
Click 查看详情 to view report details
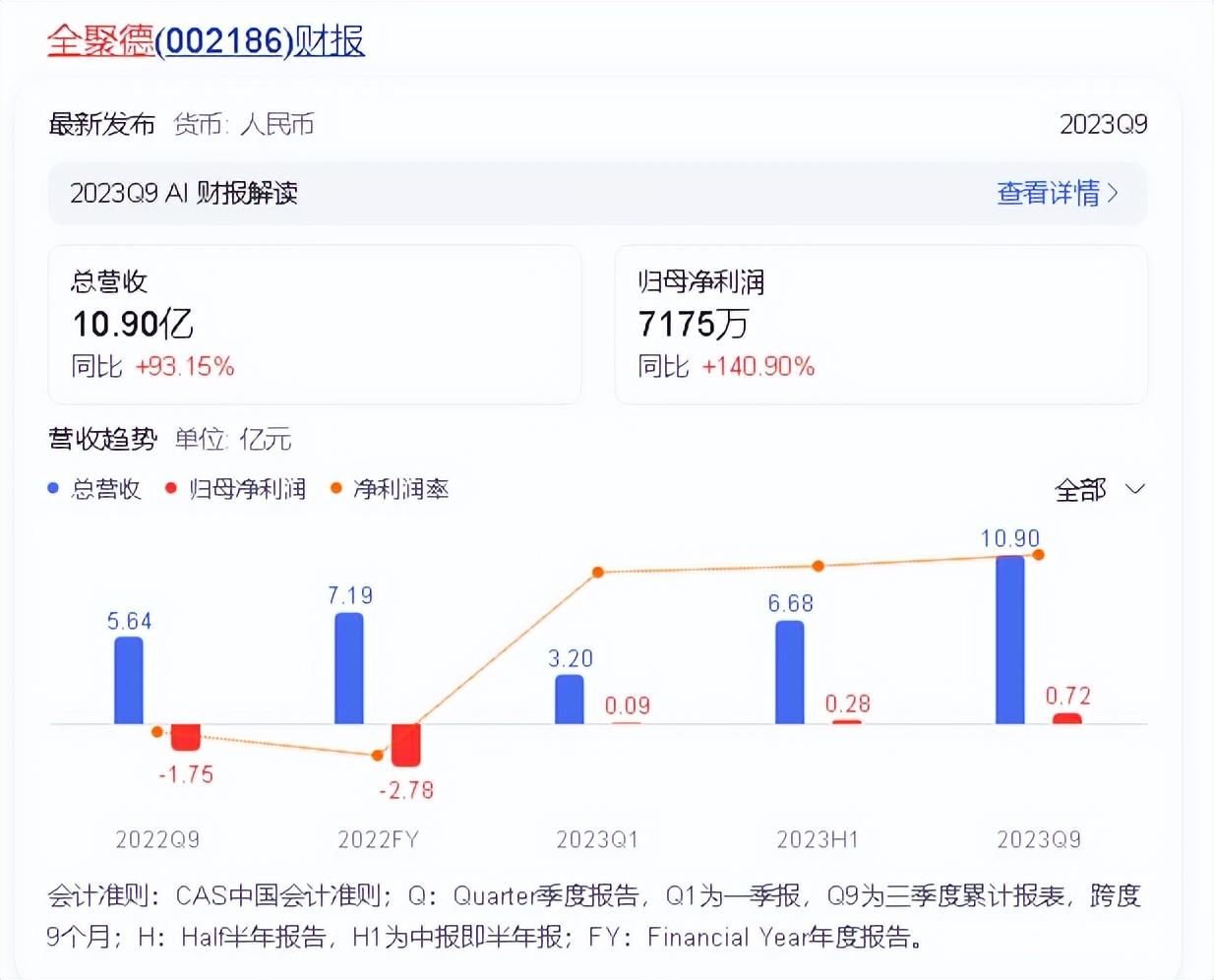1058,193
